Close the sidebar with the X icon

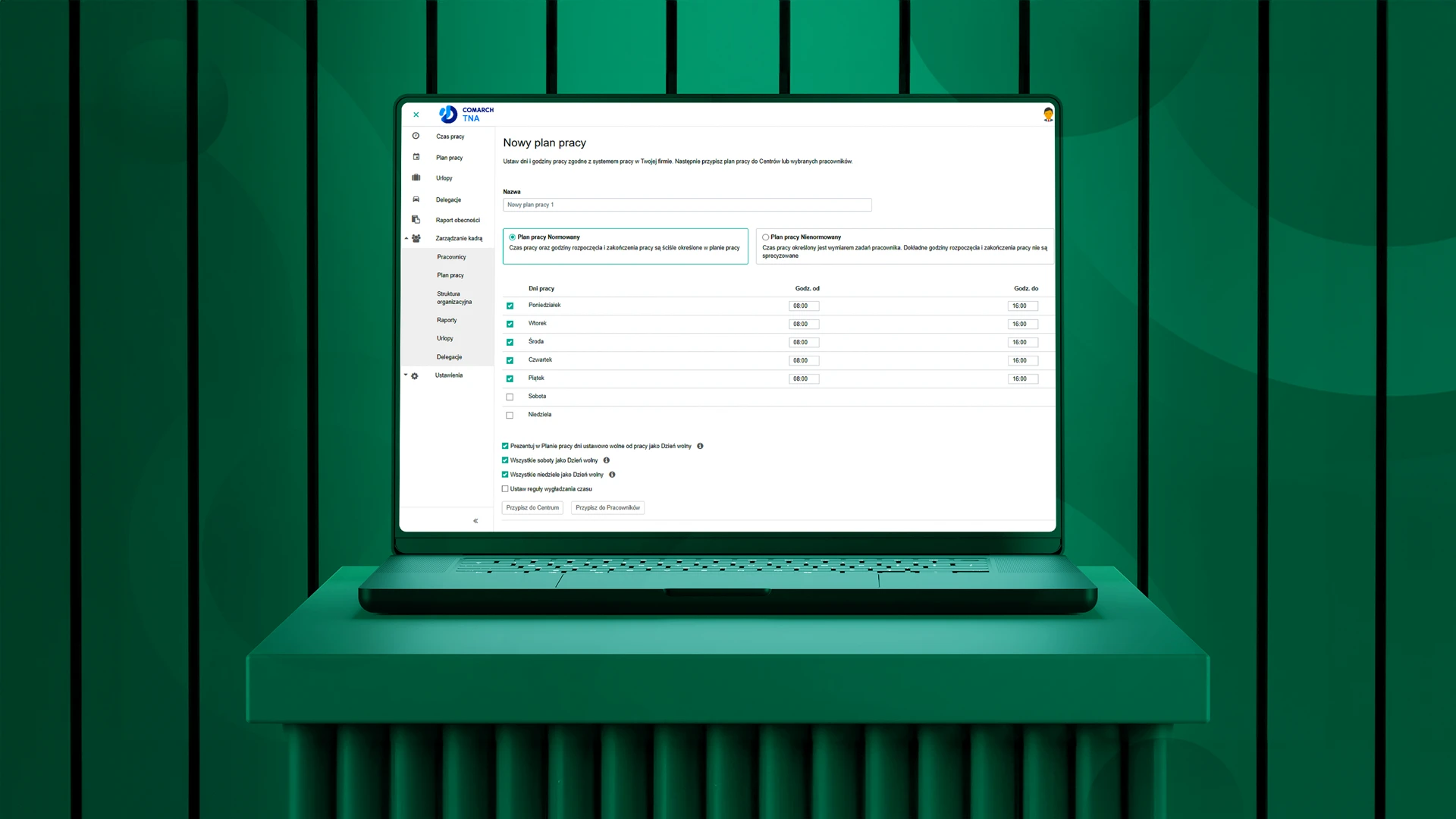[416, 115]
